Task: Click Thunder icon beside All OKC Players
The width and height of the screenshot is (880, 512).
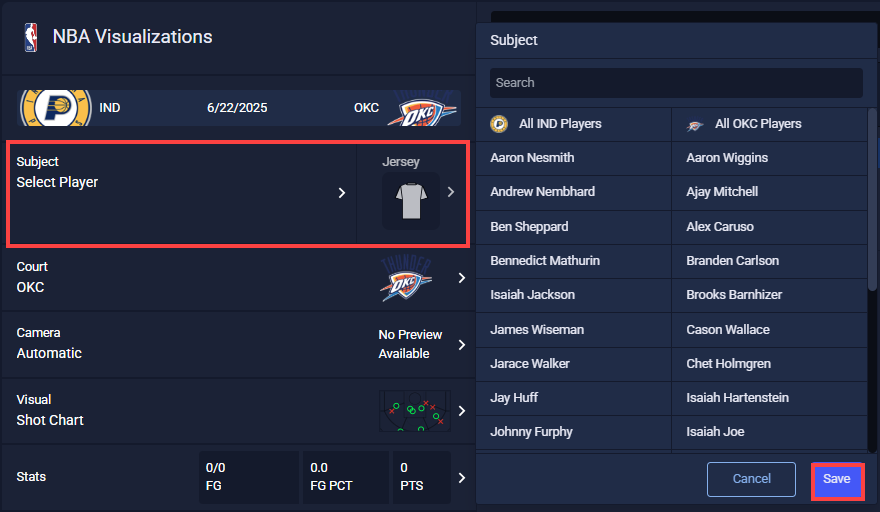Action: [x=695, y=125]
